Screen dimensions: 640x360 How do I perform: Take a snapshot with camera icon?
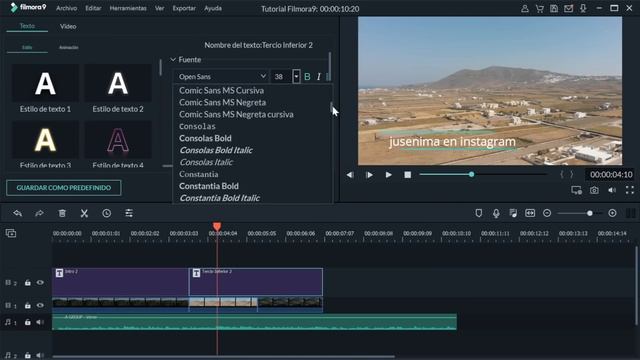(x=594, y=190)
